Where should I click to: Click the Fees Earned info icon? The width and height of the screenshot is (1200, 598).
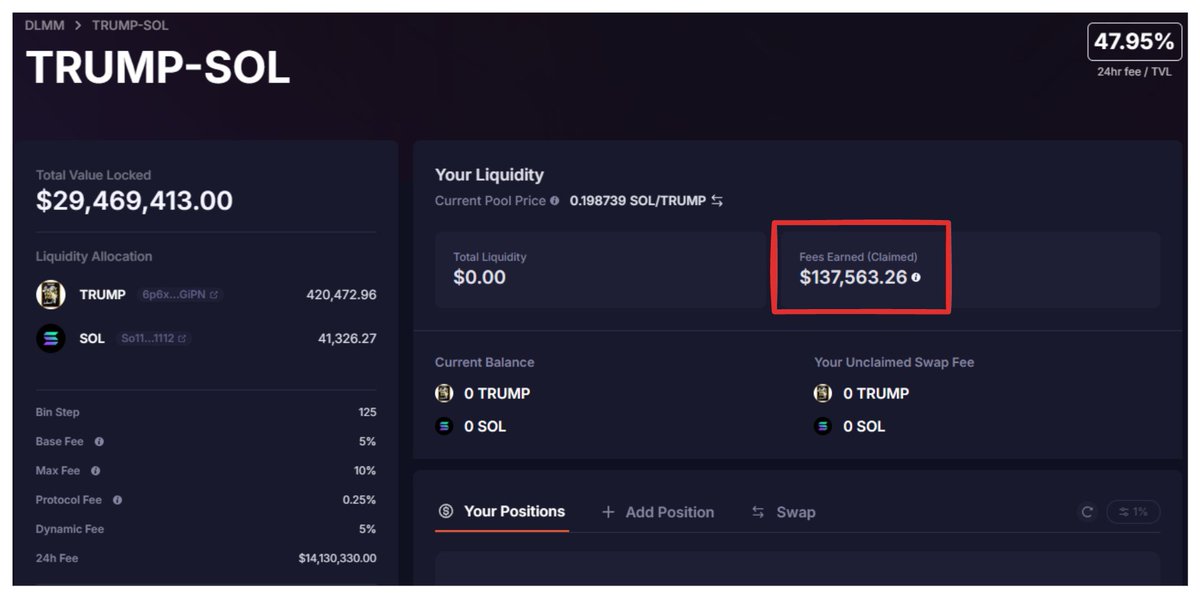[x=916, y=277]
